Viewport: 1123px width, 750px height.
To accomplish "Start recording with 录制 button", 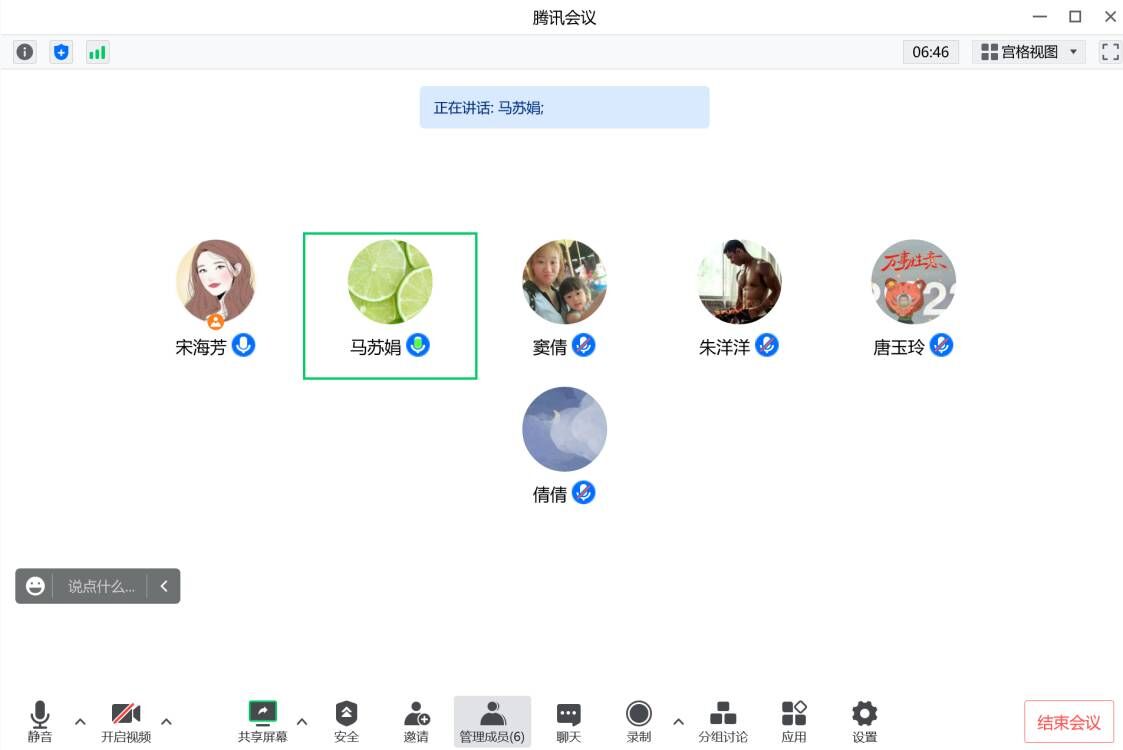I will coord(639,721).
